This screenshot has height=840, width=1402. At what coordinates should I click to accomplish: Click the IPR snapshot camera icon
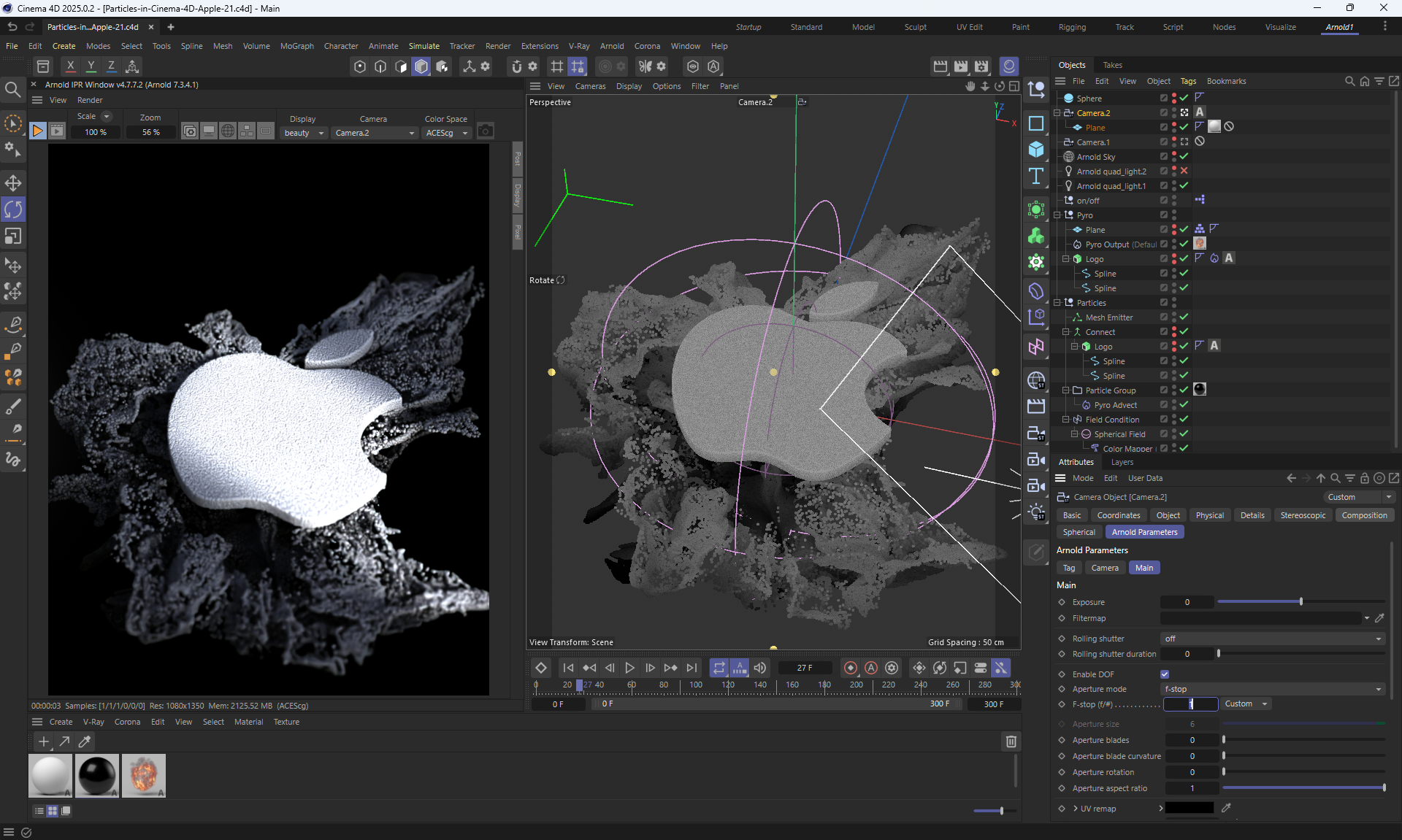[485, 131]
